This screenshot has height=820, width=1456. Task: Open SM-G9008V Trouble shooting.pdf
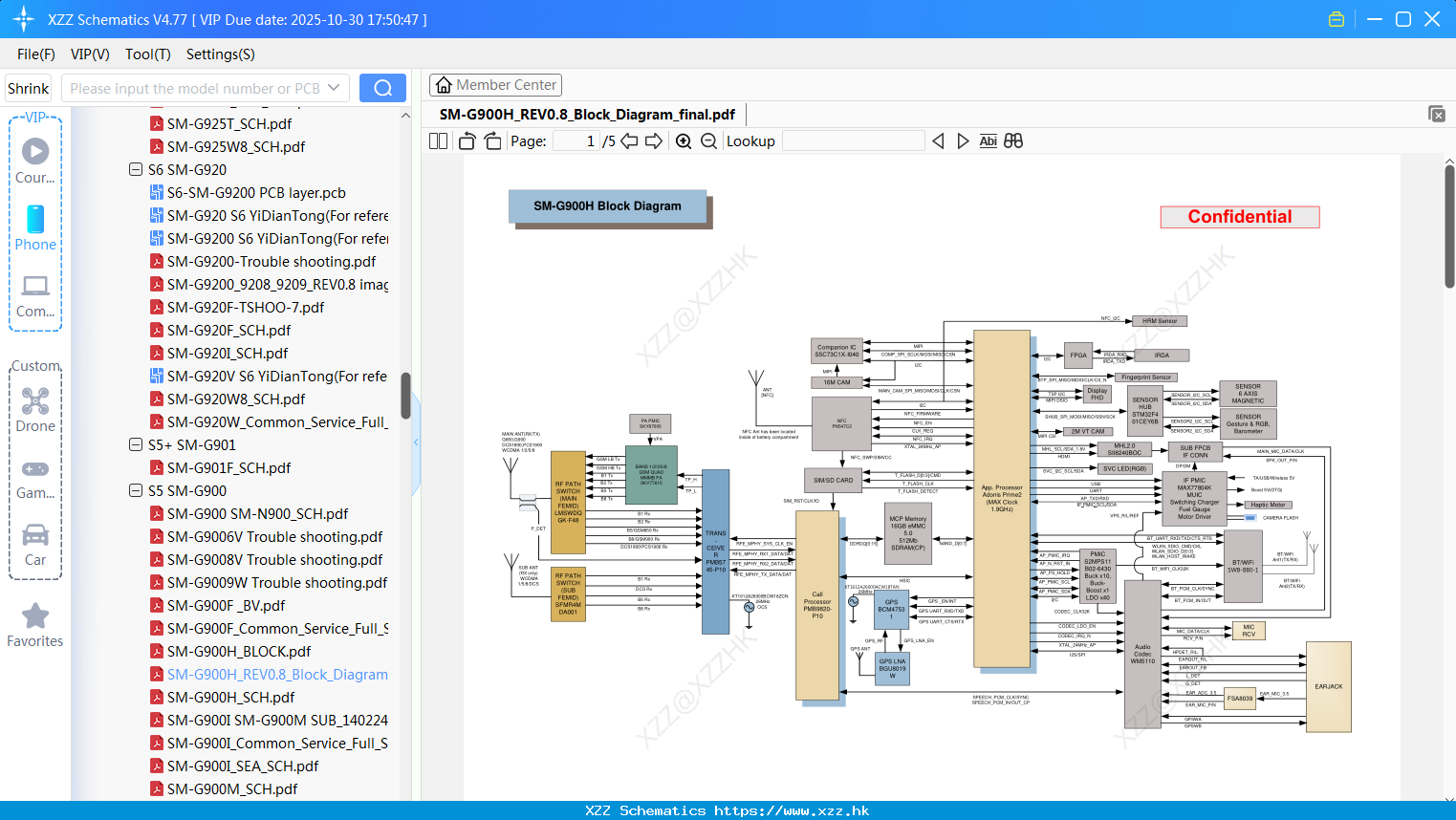pos(266,559)
